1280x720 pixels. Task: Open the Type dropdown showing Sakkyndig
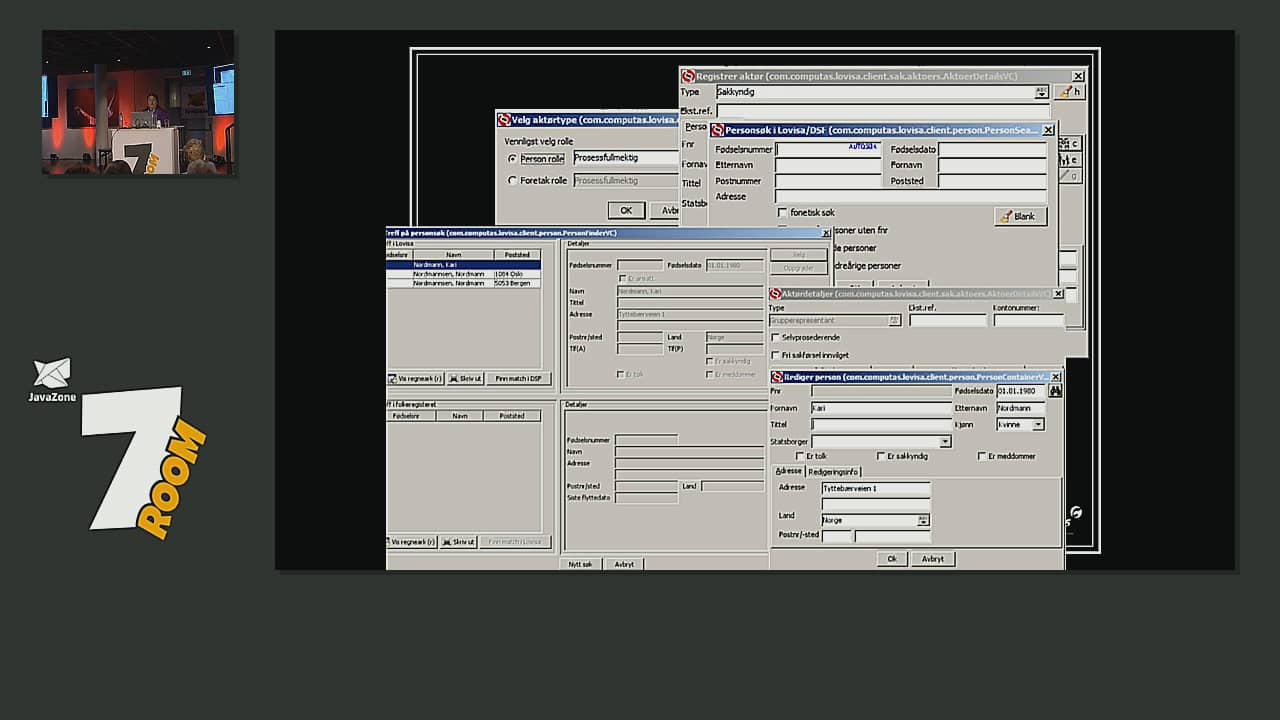(1041, 92)
